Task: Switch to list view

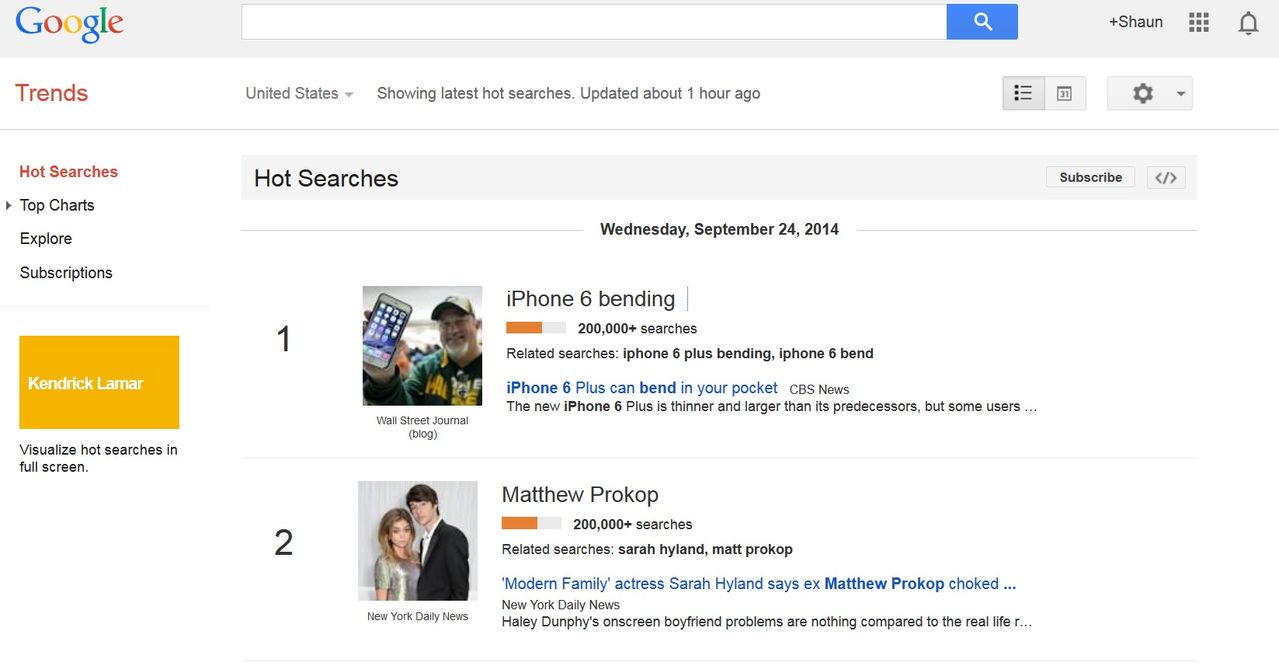Action: point(1023,93)
